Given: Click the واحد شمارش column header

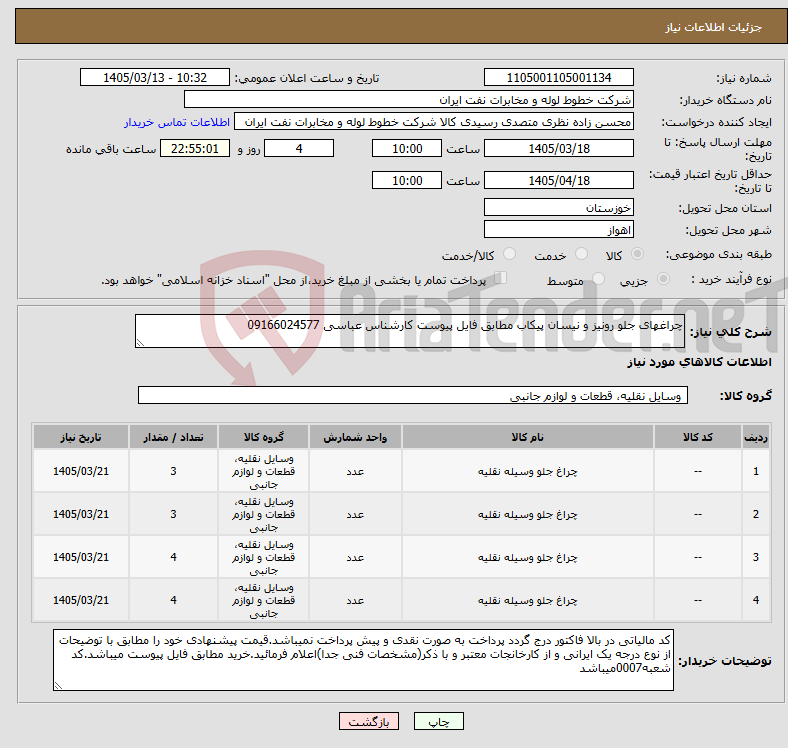Looking at the screenshot, I should click(x=355, y=437).
